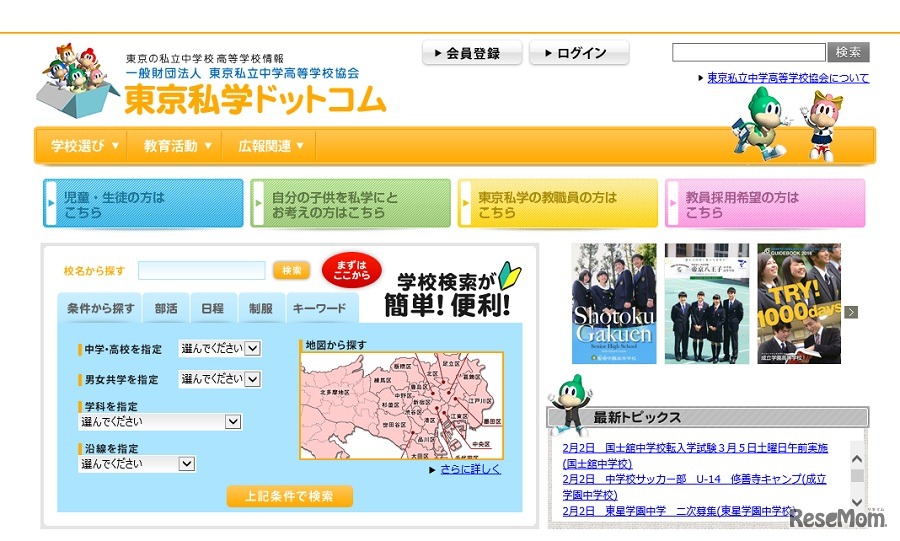The height and width of the screenshot is (541, 900).
Task: Focus the header site search field
Action: pos(748,52)
